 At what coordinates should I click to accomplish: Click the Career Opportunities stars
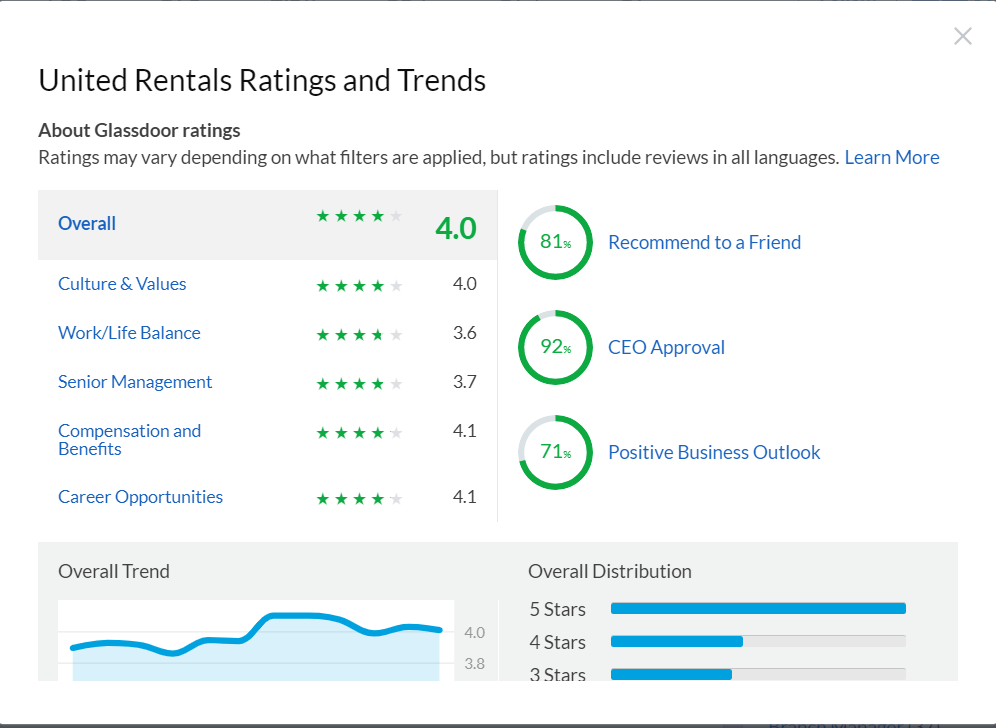pyautogui.click(x=360, y=499)
